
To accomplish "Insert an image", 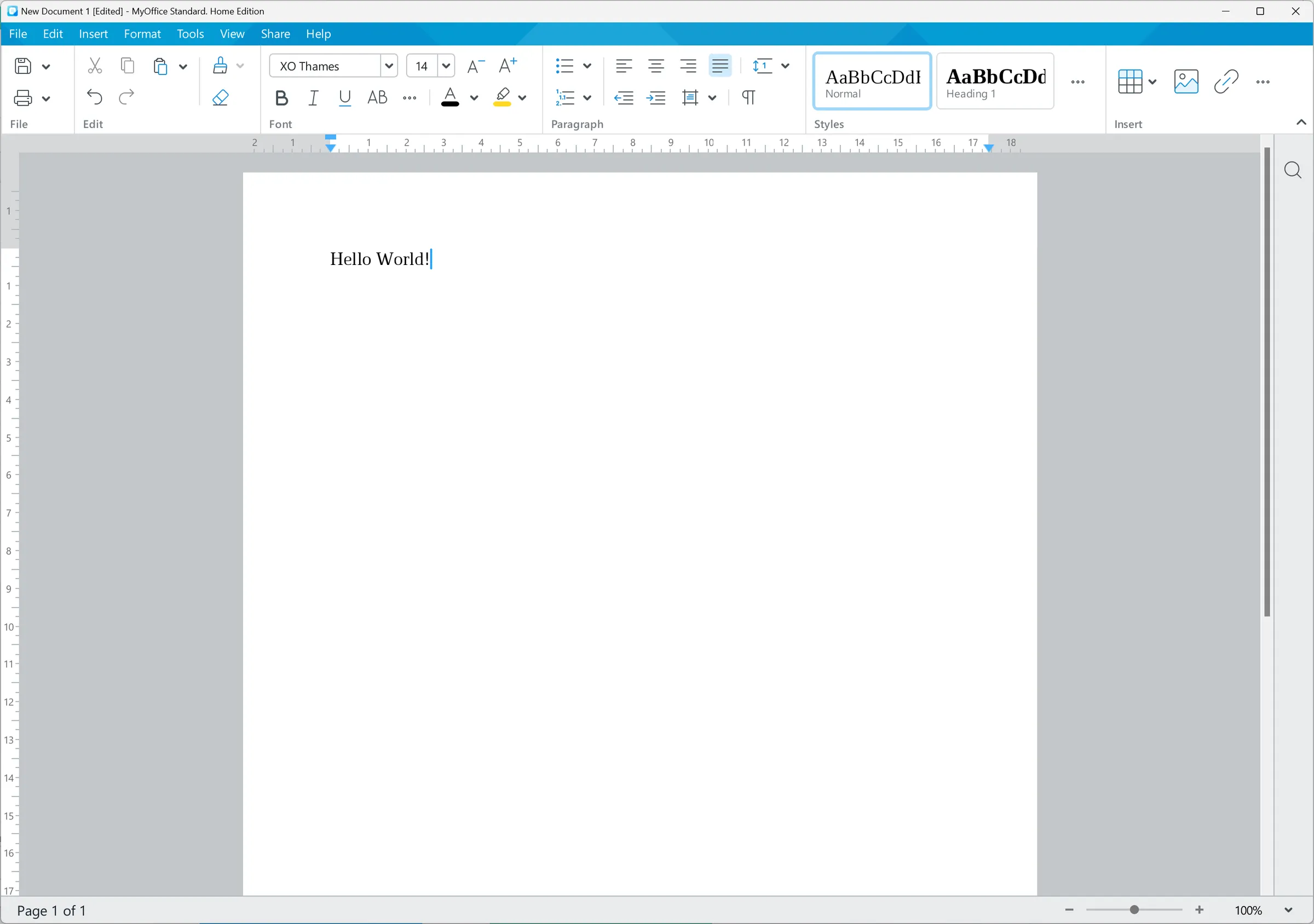I will (1186, 81).
